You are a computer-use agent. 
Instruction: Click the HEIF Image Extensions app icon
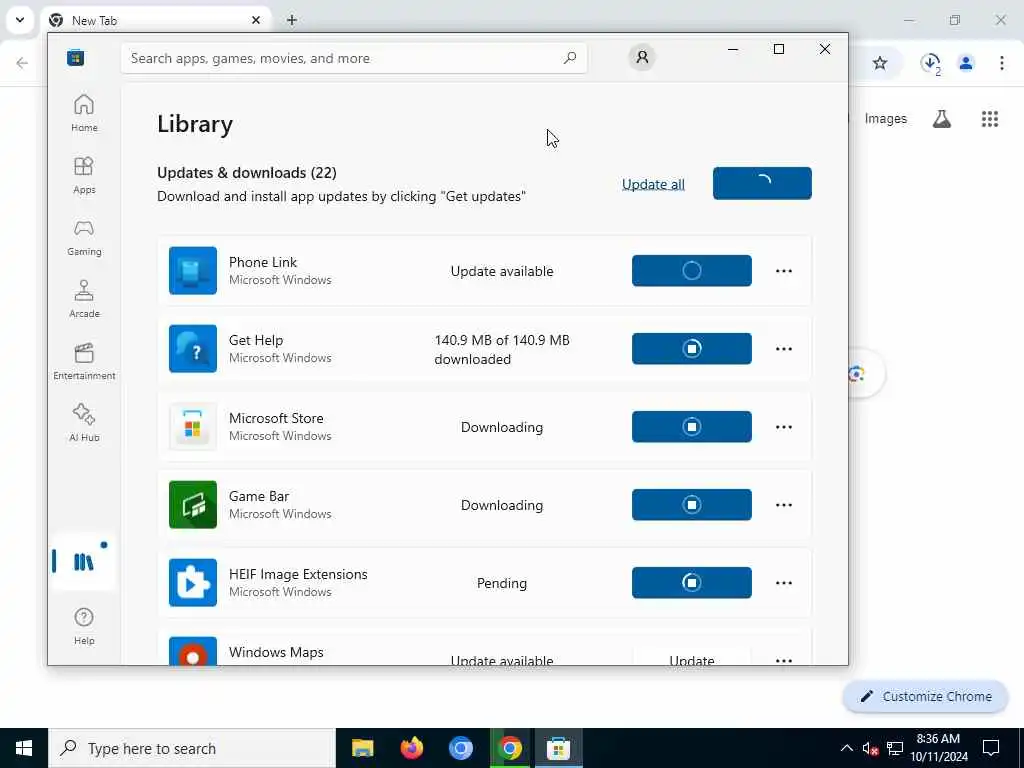coord(193,583)
